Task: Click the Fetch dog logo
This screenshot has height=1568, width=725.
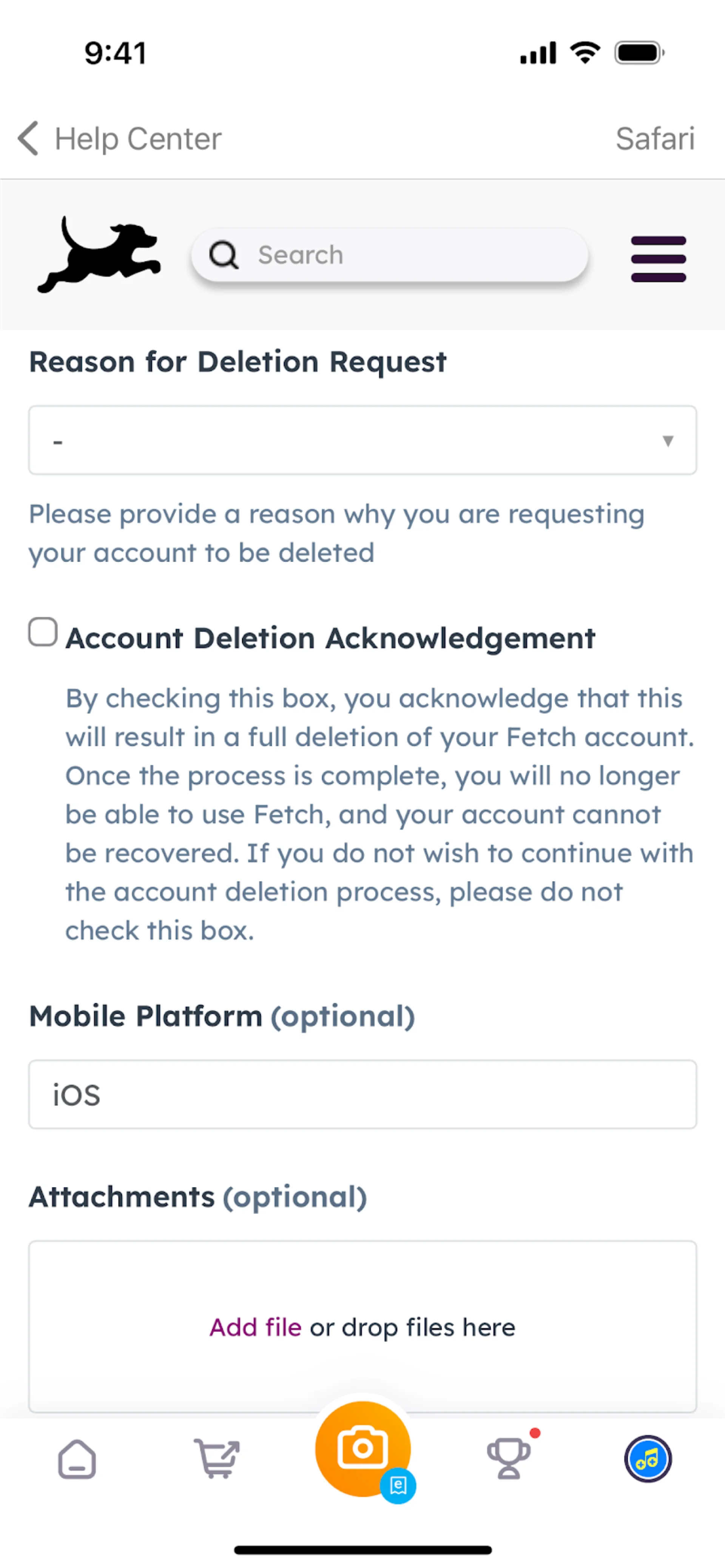Action: pyautogui.click(x=99, y=255)
